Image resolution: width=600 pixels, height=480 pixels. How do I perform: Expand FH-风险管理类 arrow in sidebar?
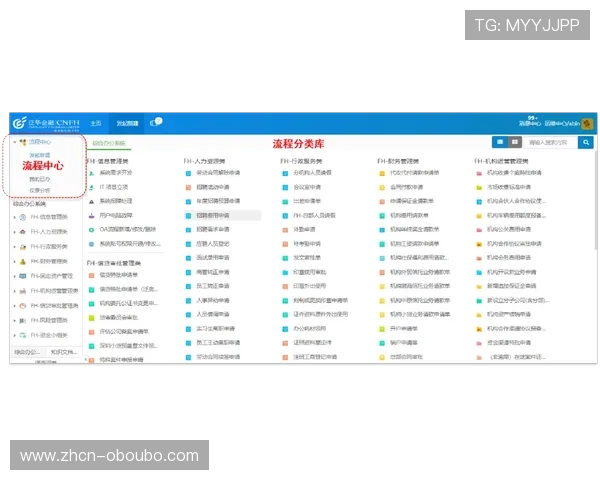15,321
